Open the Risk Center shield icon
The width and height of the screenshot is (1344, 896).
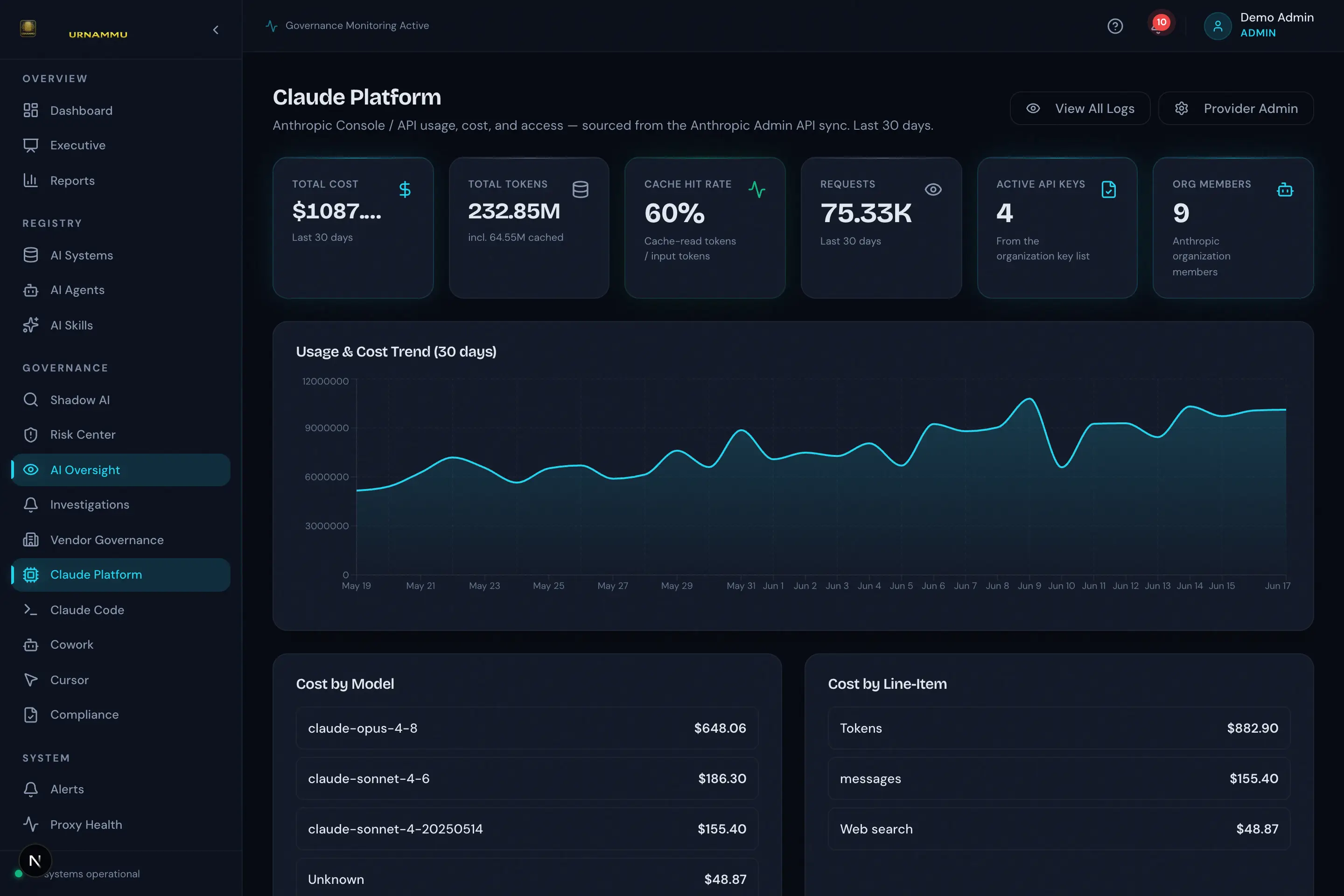(x=31, y=435)
